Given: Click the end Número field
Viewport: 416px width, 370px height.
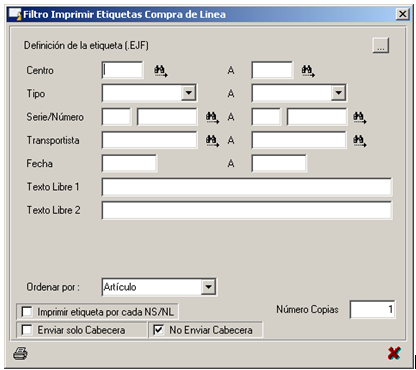Looking at the screenshot, I should coord(317,117).
